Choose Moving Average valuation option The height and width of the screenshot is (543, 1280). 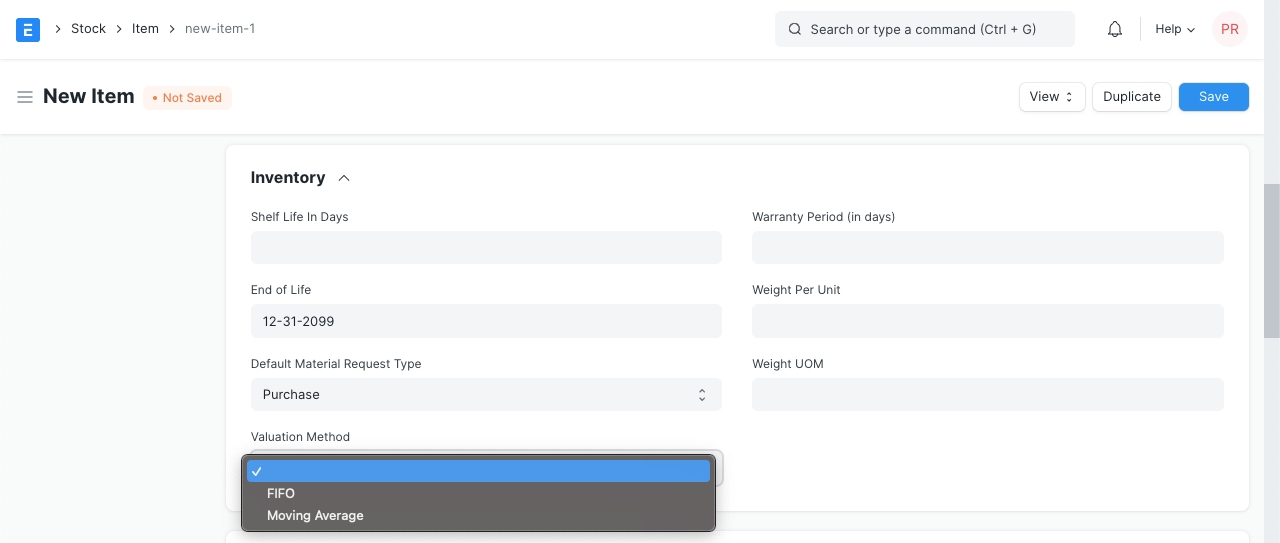coord(315,516)
